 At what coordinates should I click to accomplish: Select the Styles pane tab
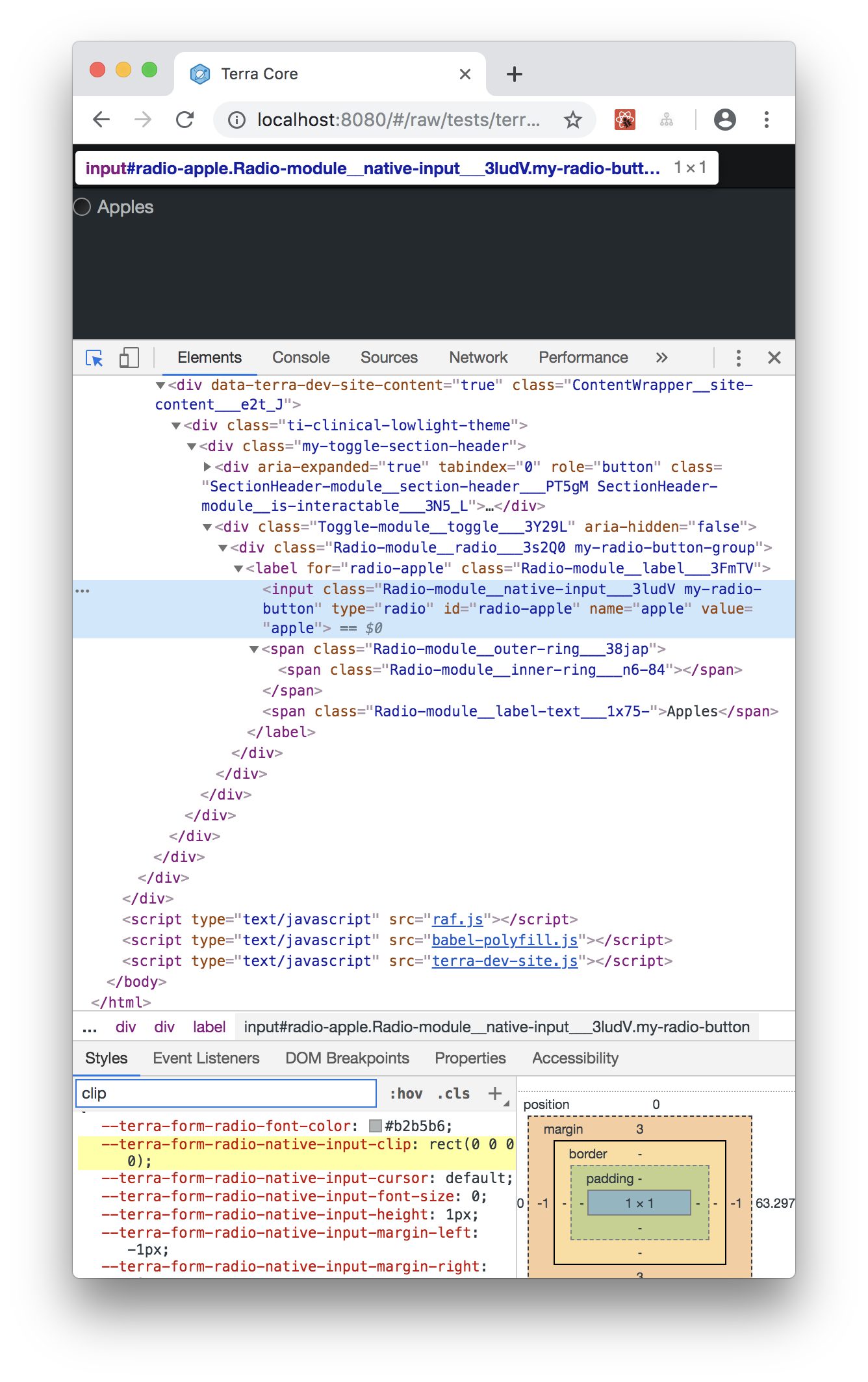(x=107, y=1058)
